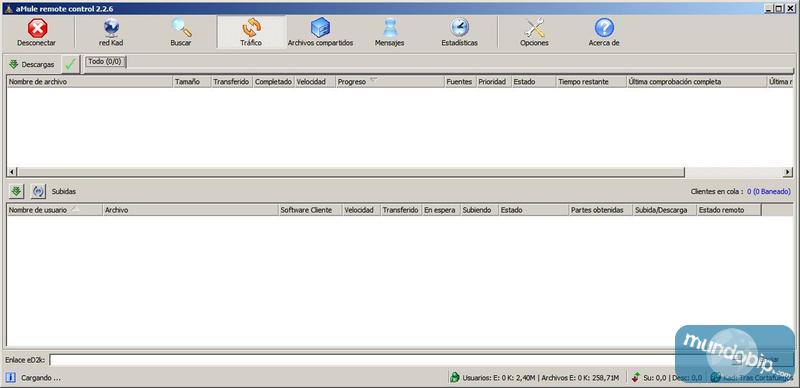Sort downloads by Prioridad column
The height and width of the screenshot is (388, 800).
(493, 82)
